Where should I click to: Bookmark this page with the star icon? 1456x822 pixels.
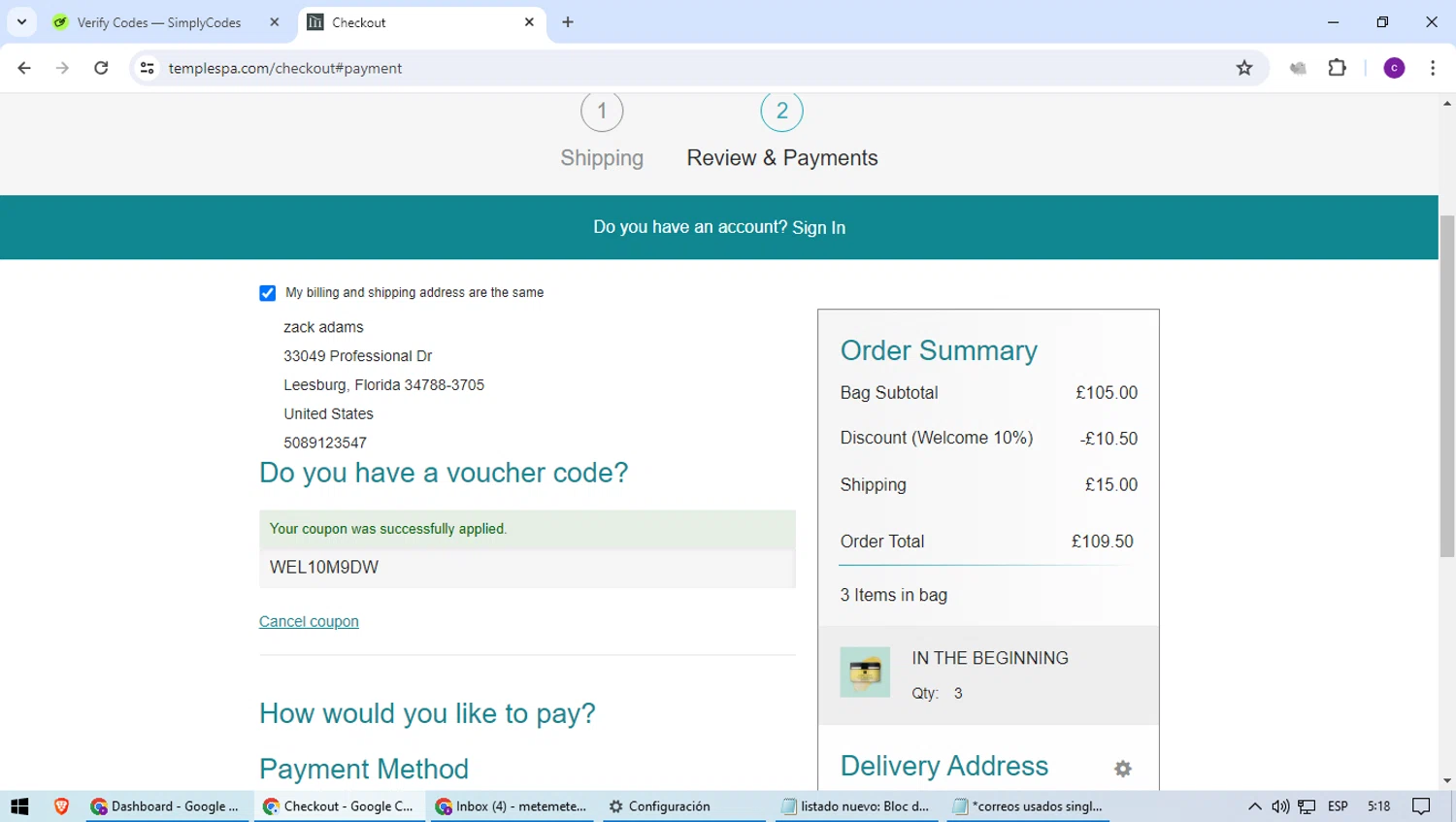1244,68
